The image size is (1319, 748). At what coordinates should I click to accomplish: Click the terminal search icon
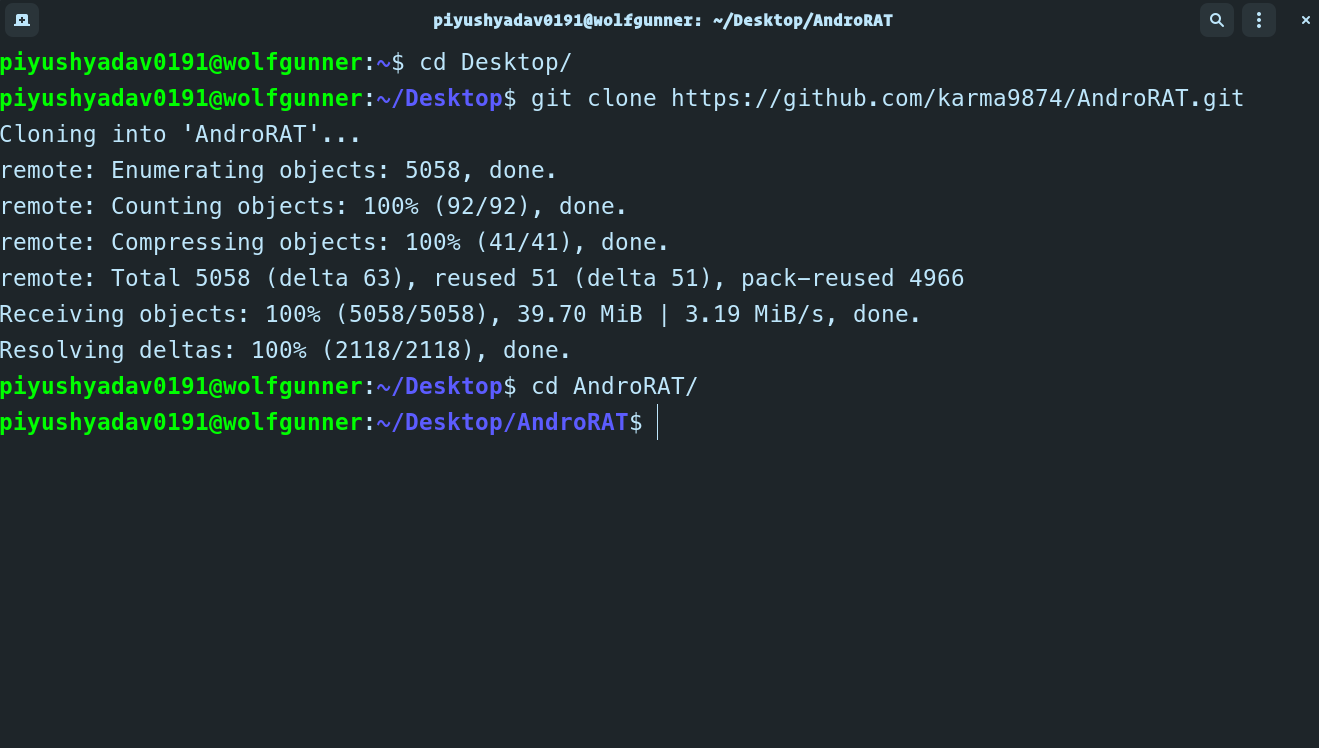coord(1216,19)
